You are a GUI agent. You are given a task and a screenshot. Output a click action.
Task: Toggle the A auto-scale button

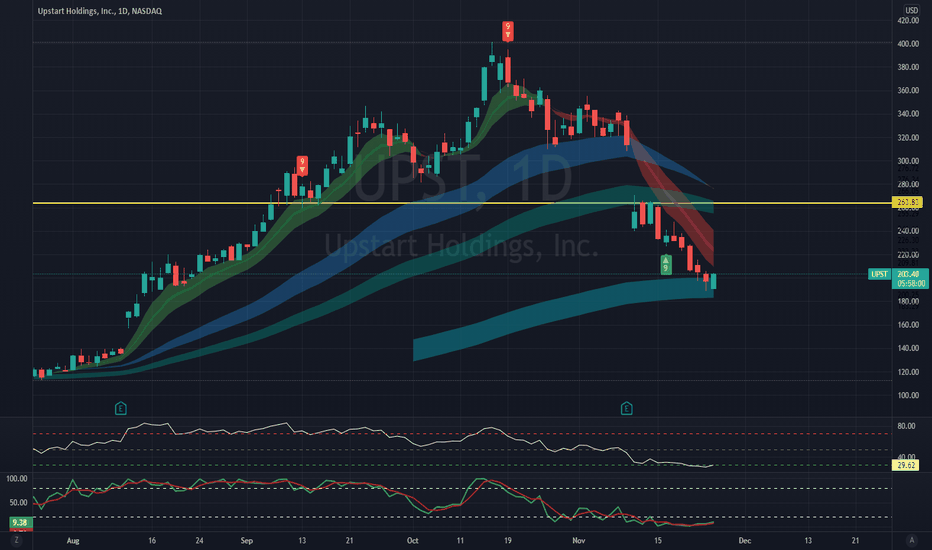pyautogui.click(x=912, y=540)
